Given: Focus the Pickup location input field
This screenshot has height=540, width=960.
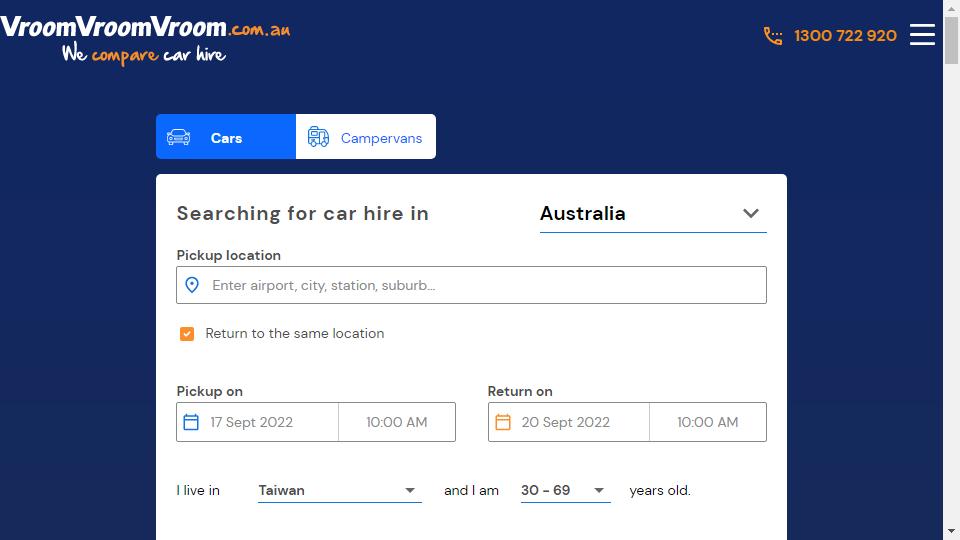Looking at the screenshot, I should coord(471,285).
